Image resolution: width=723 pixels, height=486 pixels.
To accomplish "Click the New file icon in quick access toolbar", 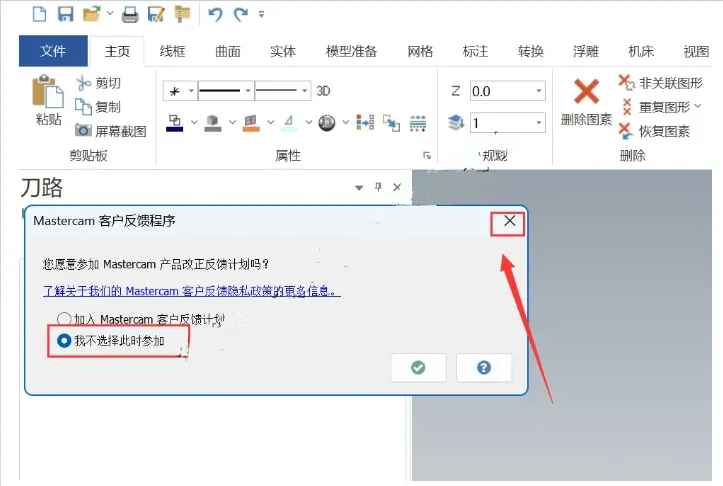I will 40,14.
